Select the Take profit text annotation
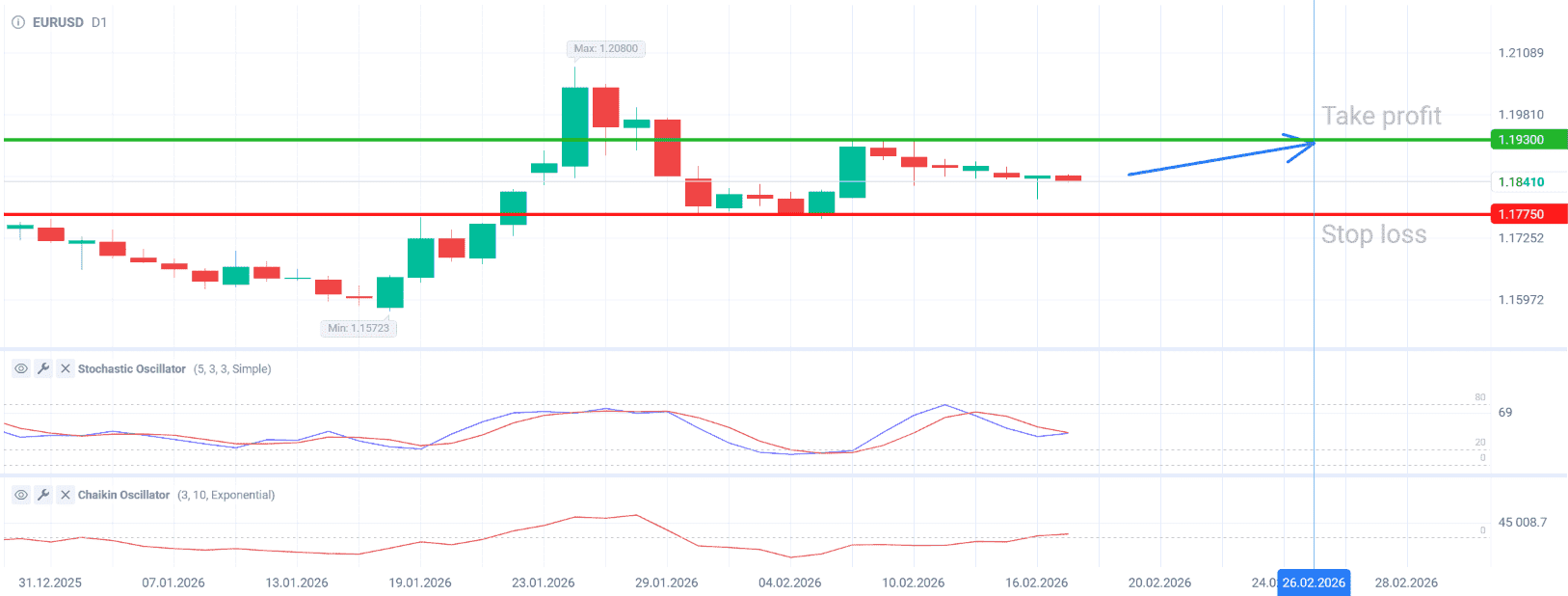The image size is (1568, 596). pyautogui.click(x=1381, y=116)
